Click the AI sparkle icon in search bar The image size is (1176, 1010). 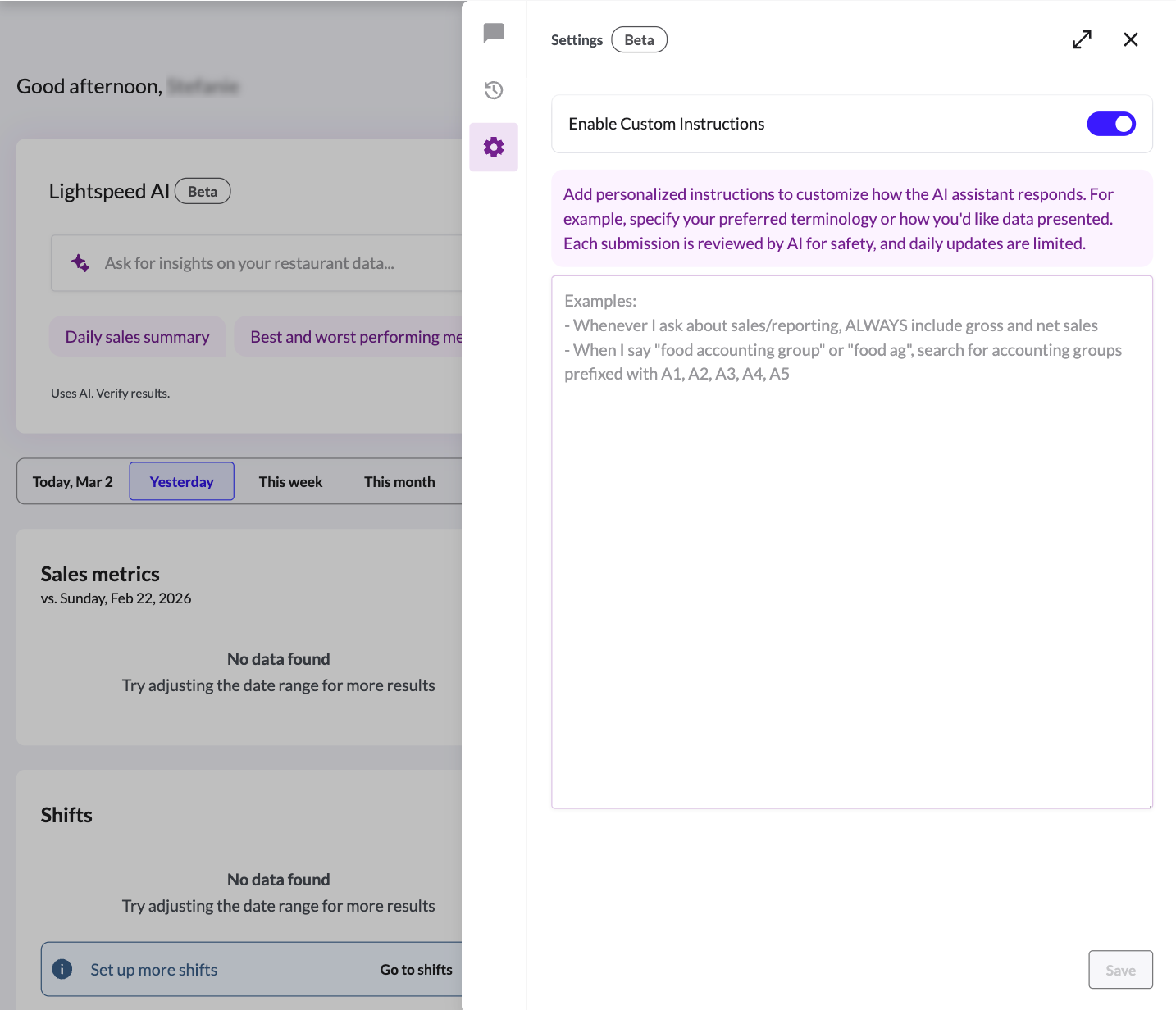80,262
